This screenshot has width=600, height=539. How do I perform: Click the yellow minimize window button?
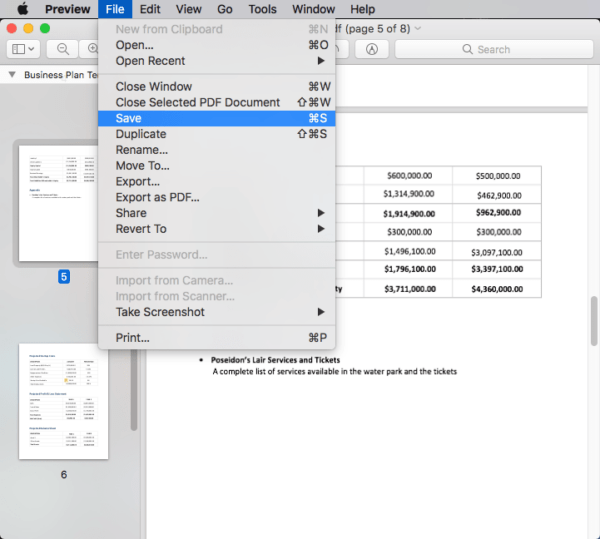(28, 28)
